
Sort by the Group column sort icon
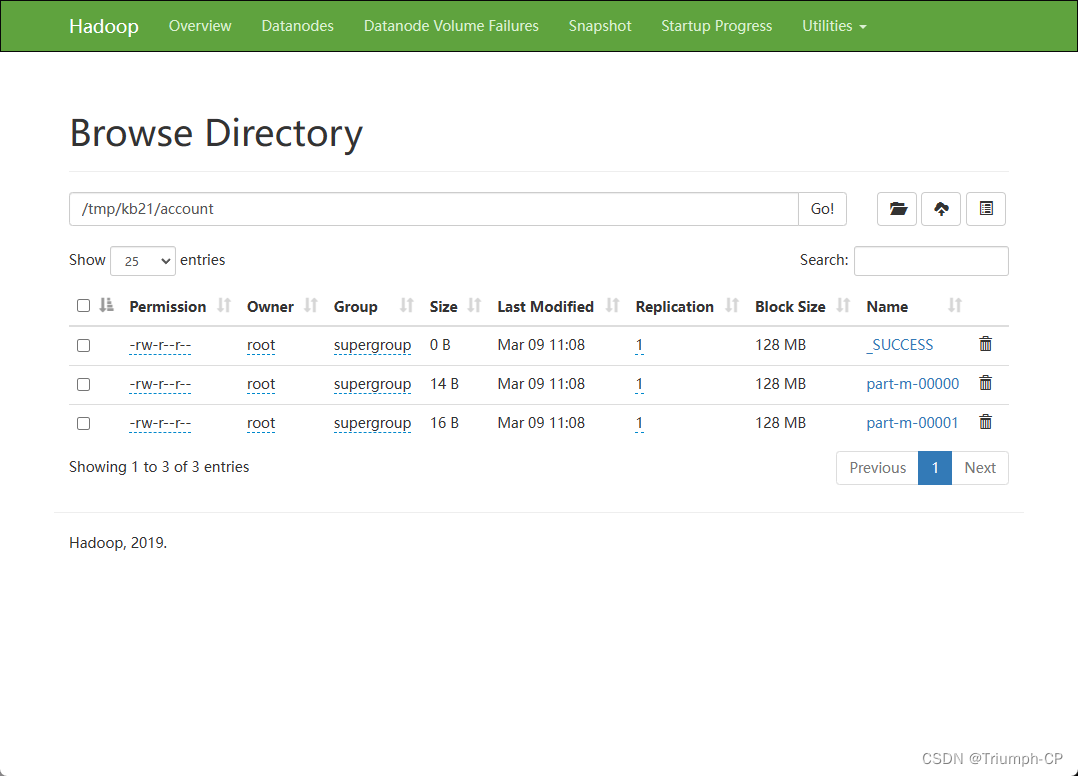point(407,306)
